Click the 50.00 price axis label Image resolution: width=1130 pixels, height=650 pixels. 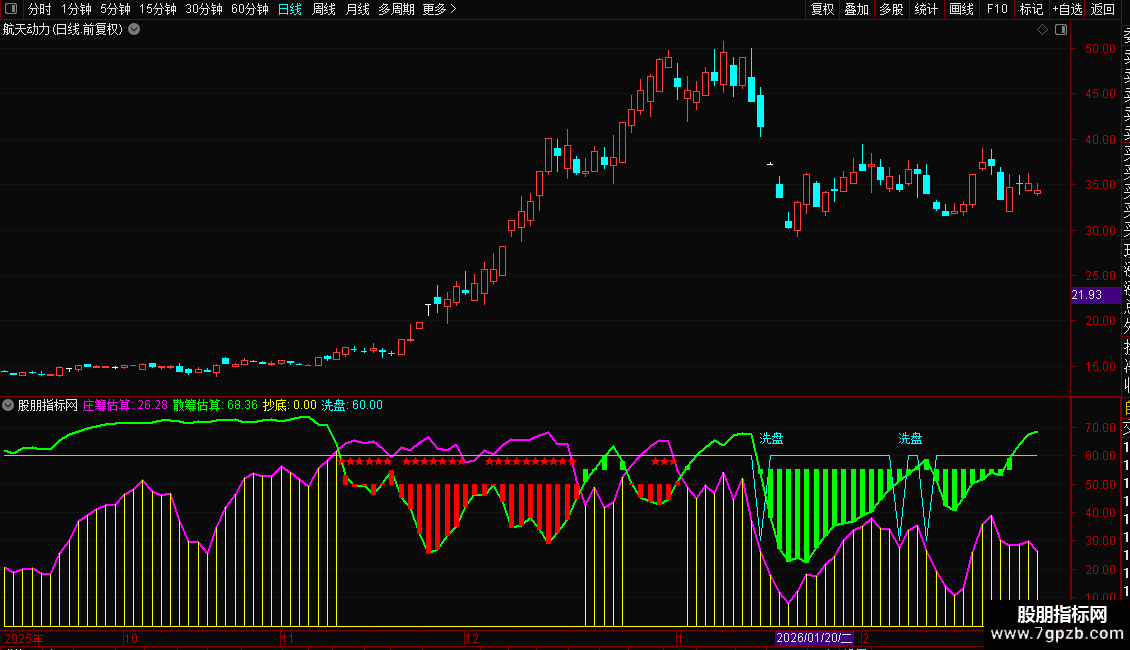click(x=1100, y=48)
